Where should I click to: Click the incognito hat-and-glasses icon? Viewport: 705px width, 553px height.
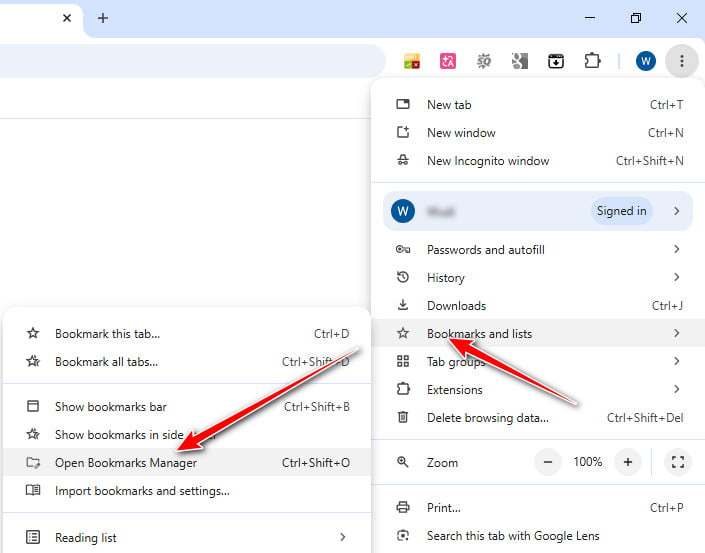click(403, 160)
